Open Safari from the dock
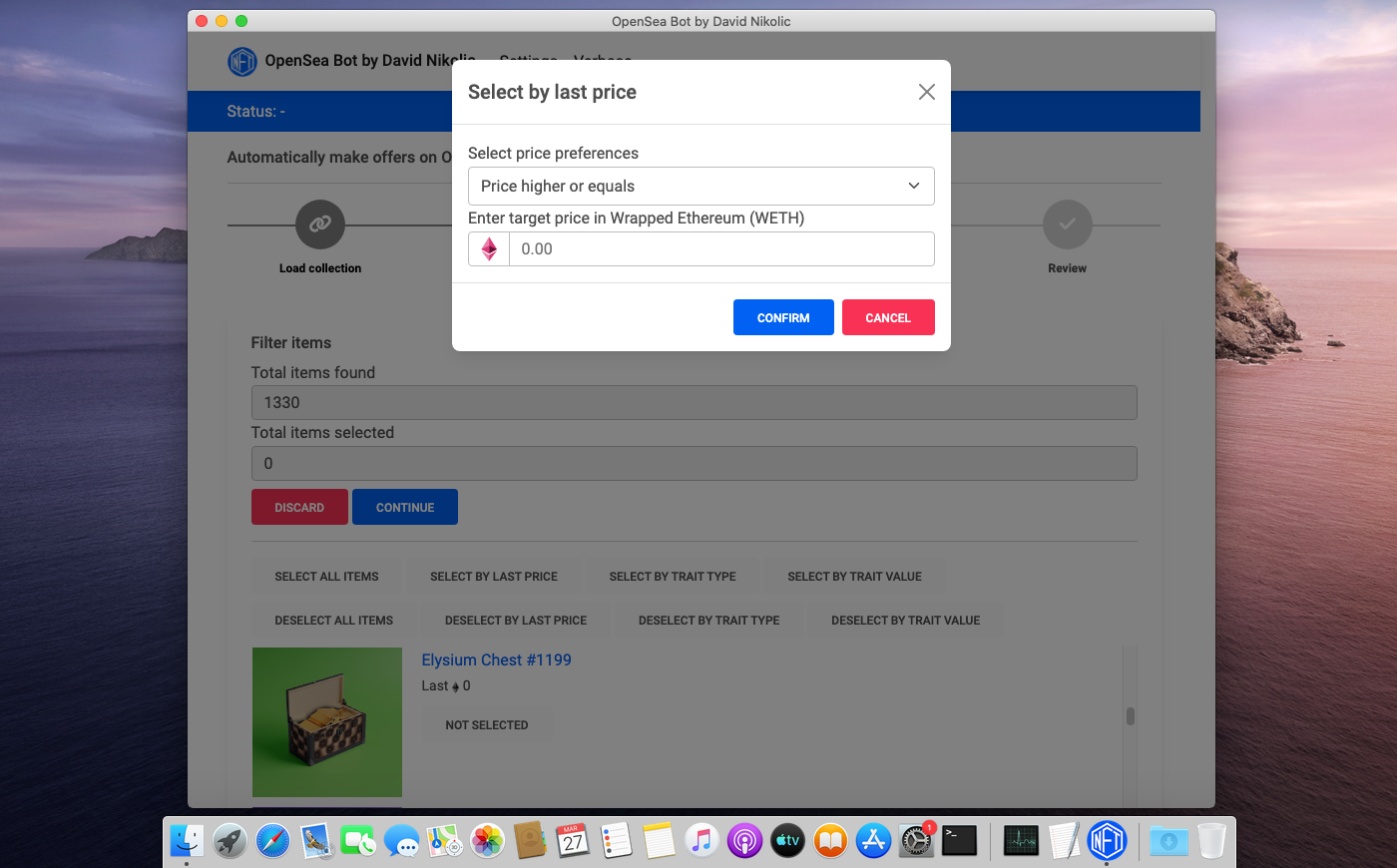The image size is (1397, 868). (272, 841)
